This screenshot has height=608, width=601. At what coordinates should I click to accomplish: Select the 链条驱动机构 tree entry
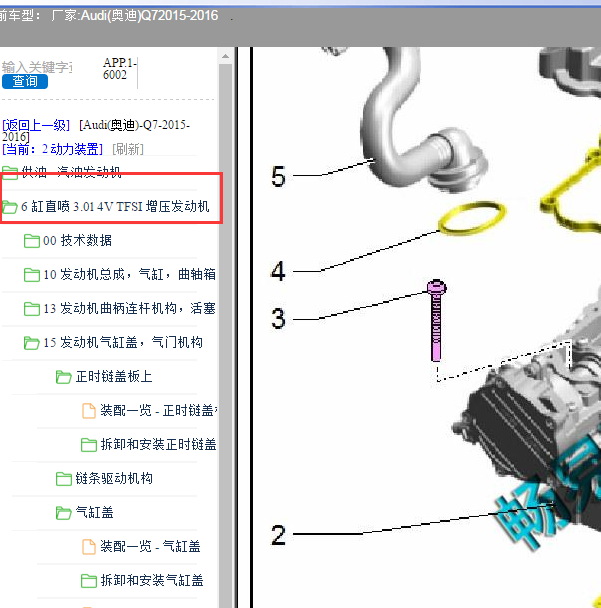click(114, 478)
